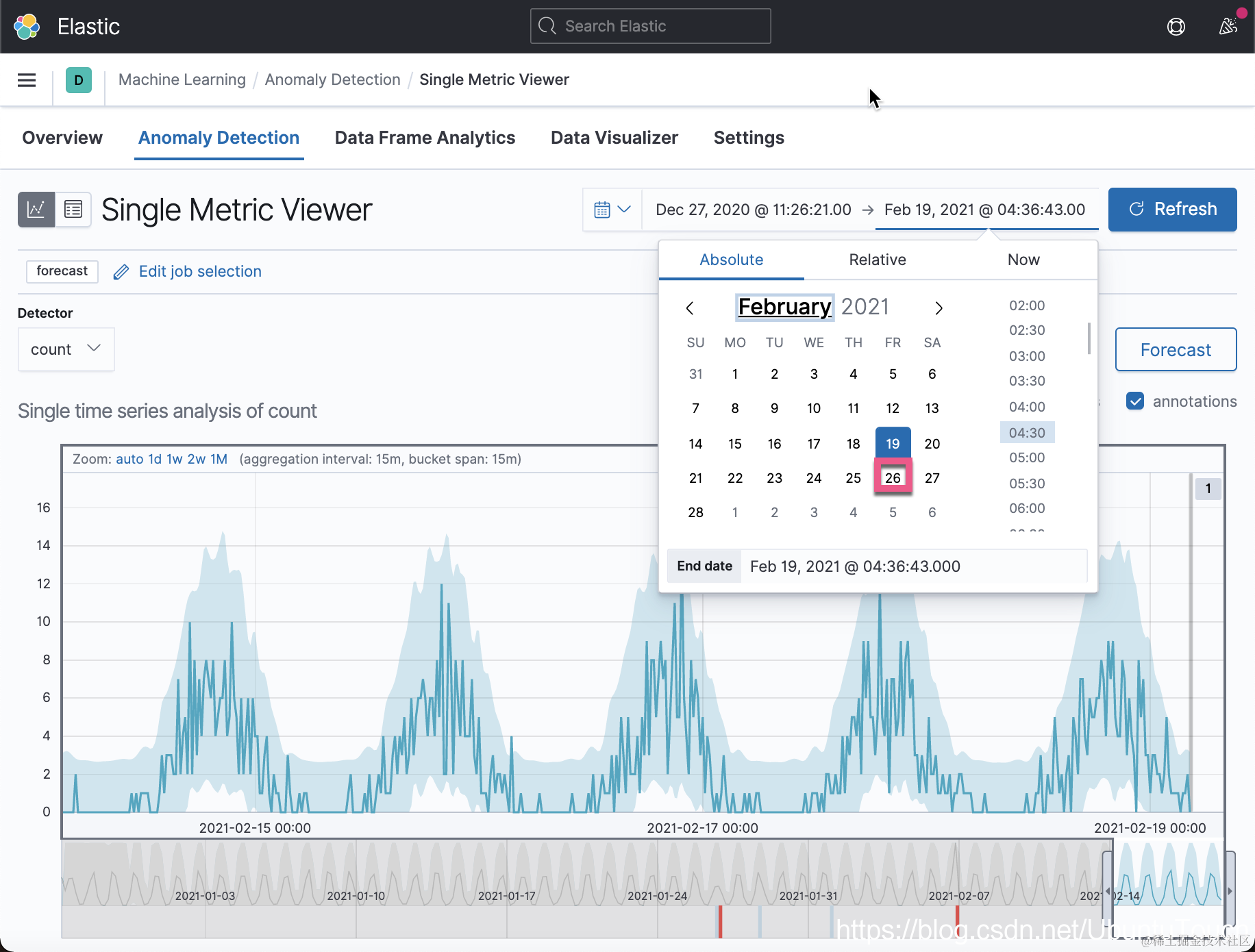
Task: Click the End date input field
Action: 914,566
